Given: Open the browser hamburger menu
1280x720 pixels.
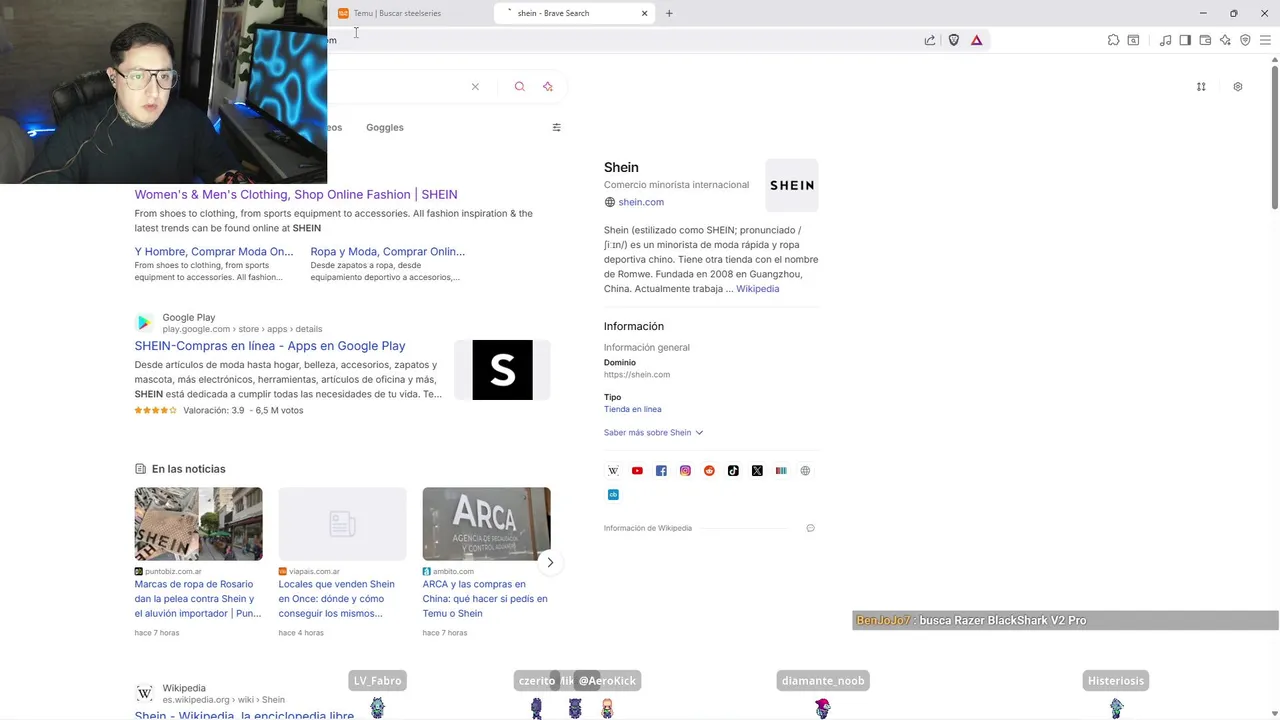Looking at the screenshot, I should click(x=1265, y=40).
